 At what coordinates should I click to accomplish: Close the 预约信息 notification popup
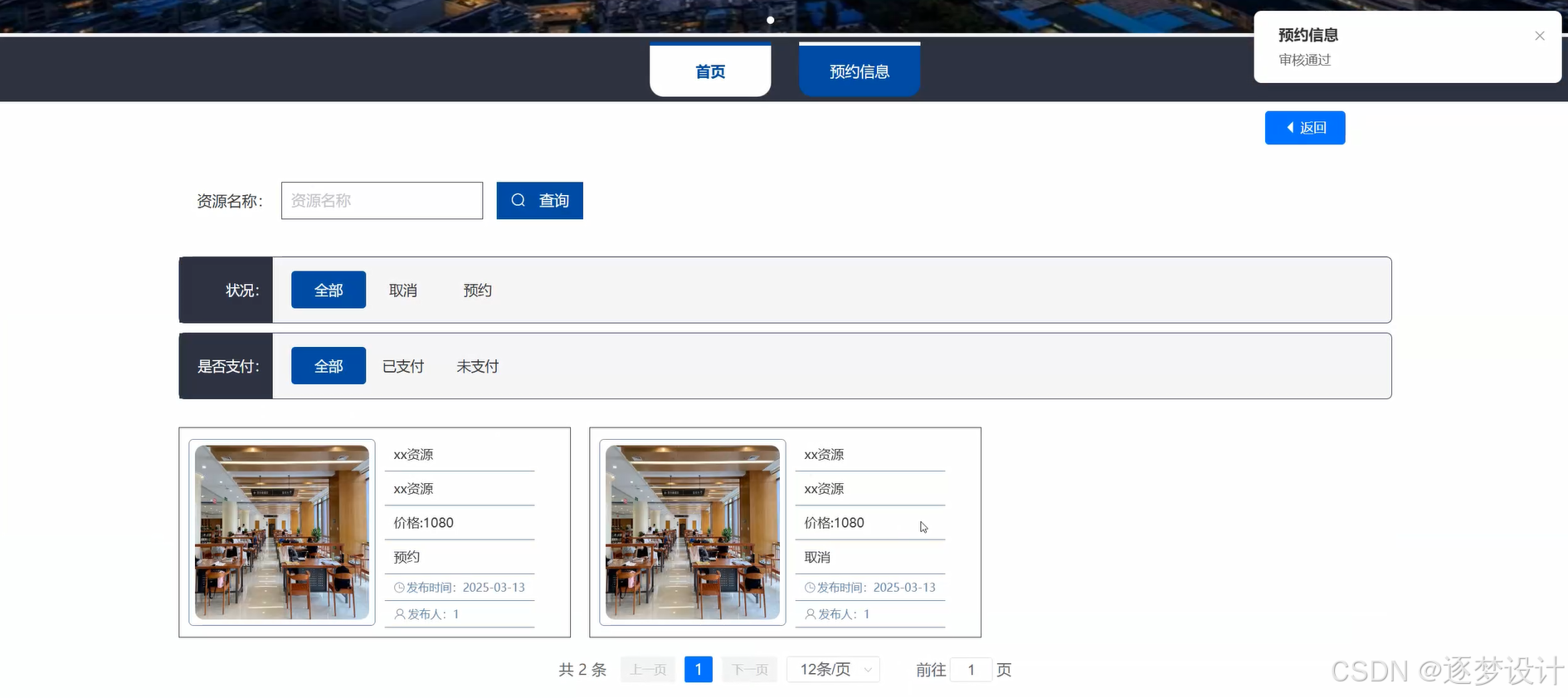point(1539,36)
